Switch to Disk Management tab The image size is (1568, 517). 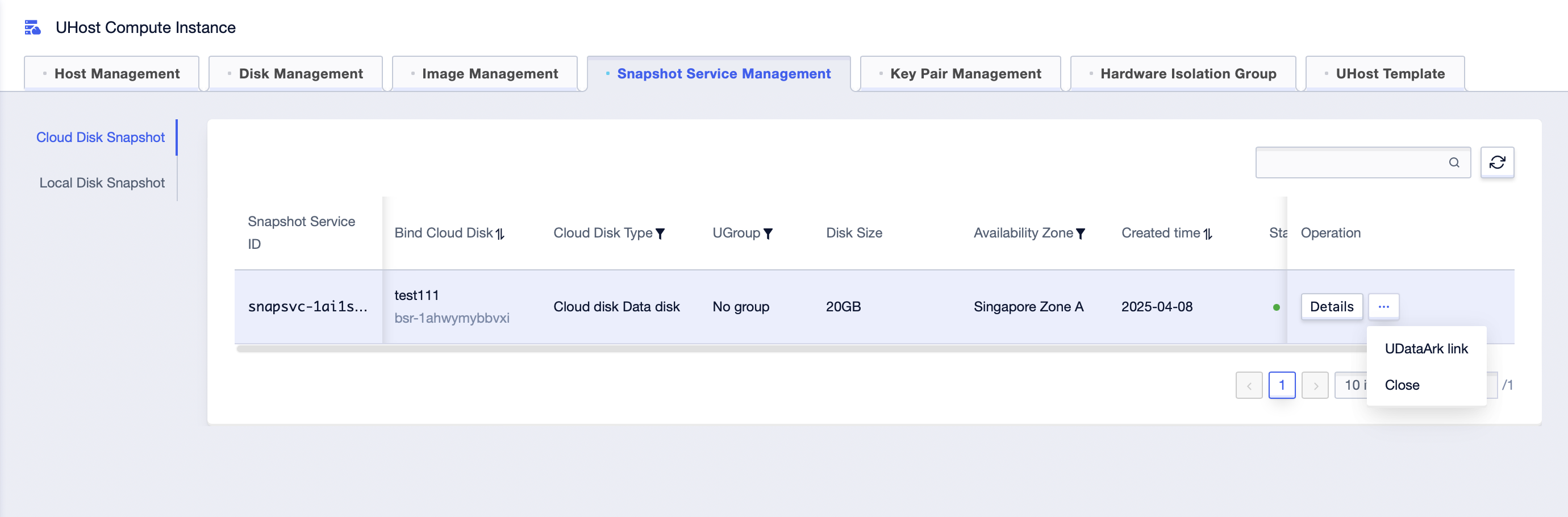tap(295, 74)
